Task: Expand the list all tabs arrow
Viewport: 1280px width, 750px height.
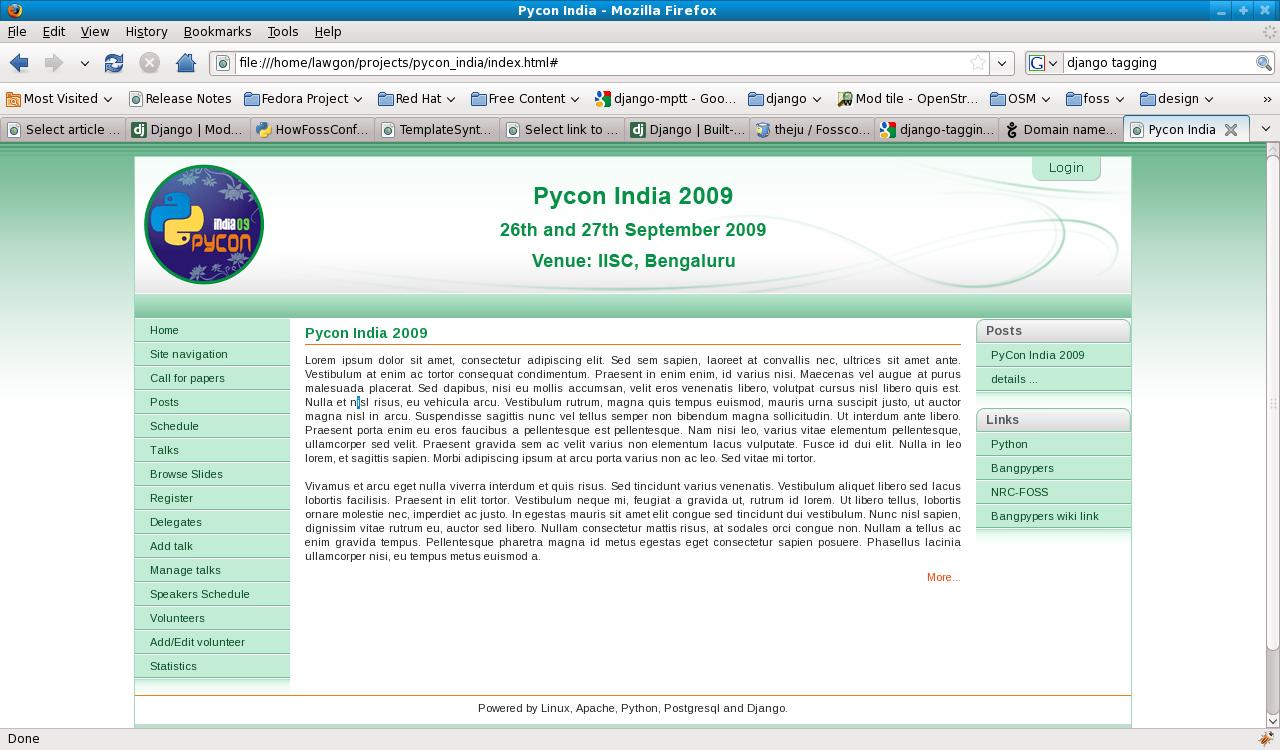Action: pos(1265,129)
